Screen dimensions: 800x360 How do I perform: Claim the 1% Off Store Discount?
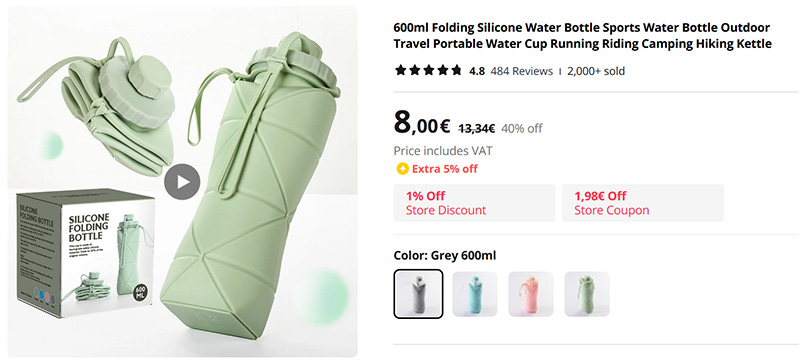click(x=474, y=203)
